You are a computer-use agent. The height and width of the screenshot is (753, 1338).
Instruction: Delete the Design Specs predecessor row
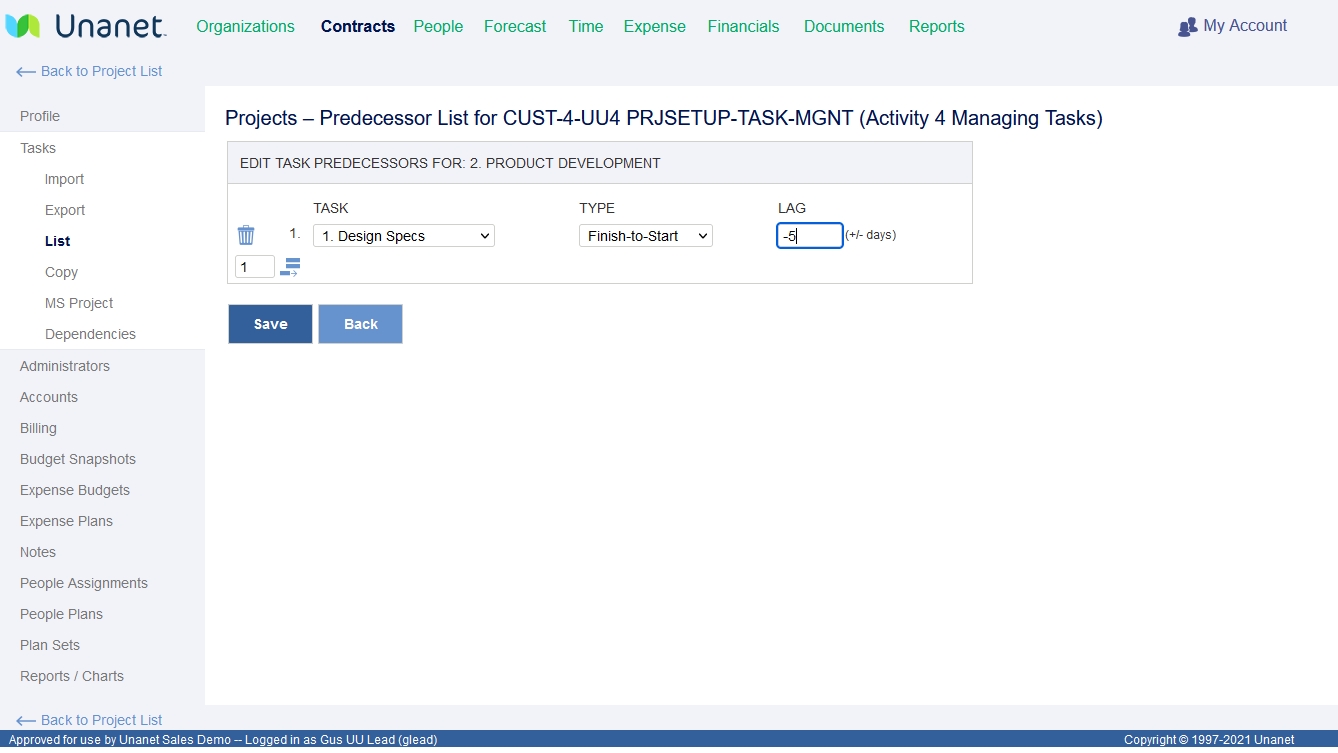[246, 235]
